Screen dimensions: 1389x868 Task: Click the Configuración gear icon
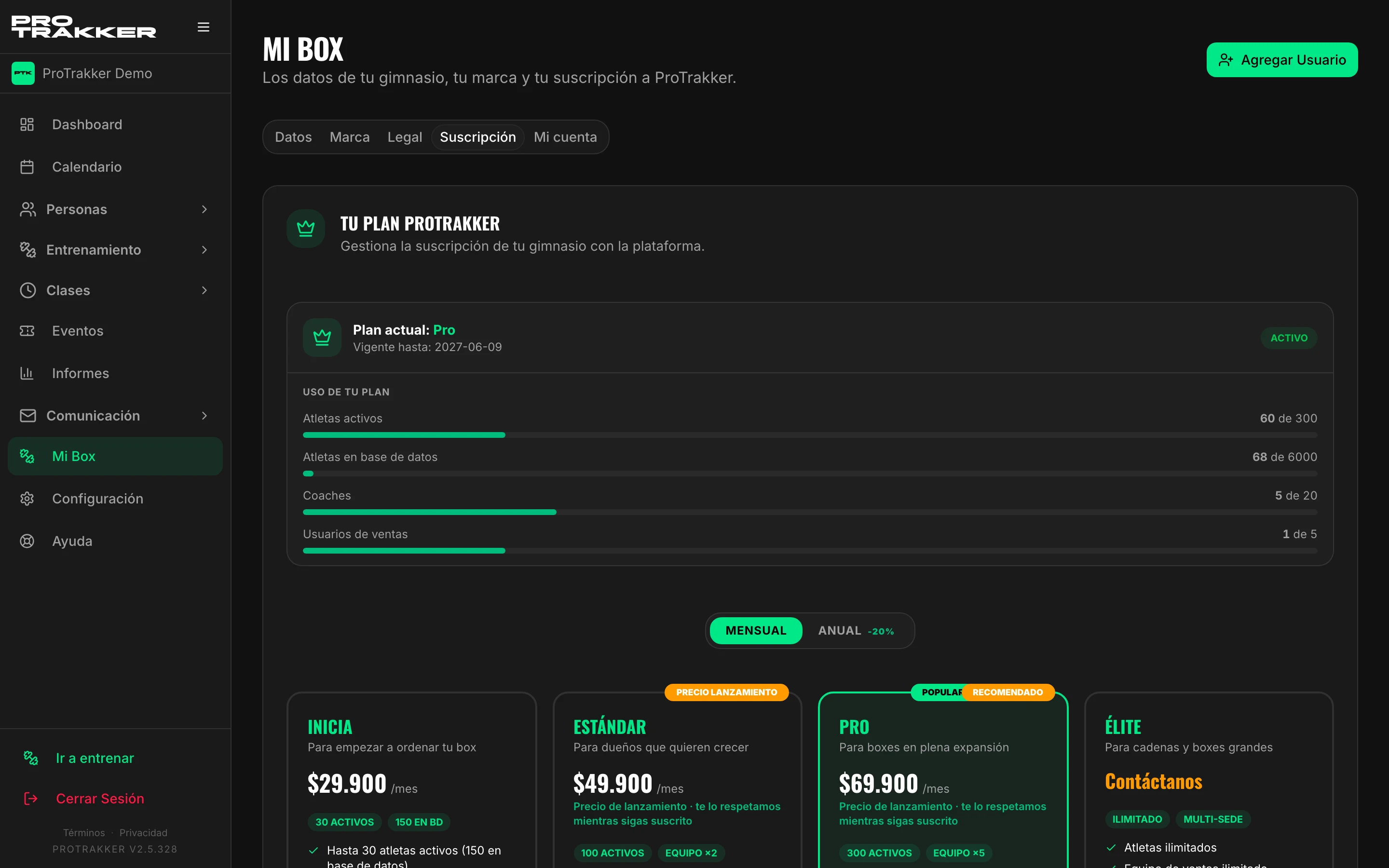pos(27,499)
